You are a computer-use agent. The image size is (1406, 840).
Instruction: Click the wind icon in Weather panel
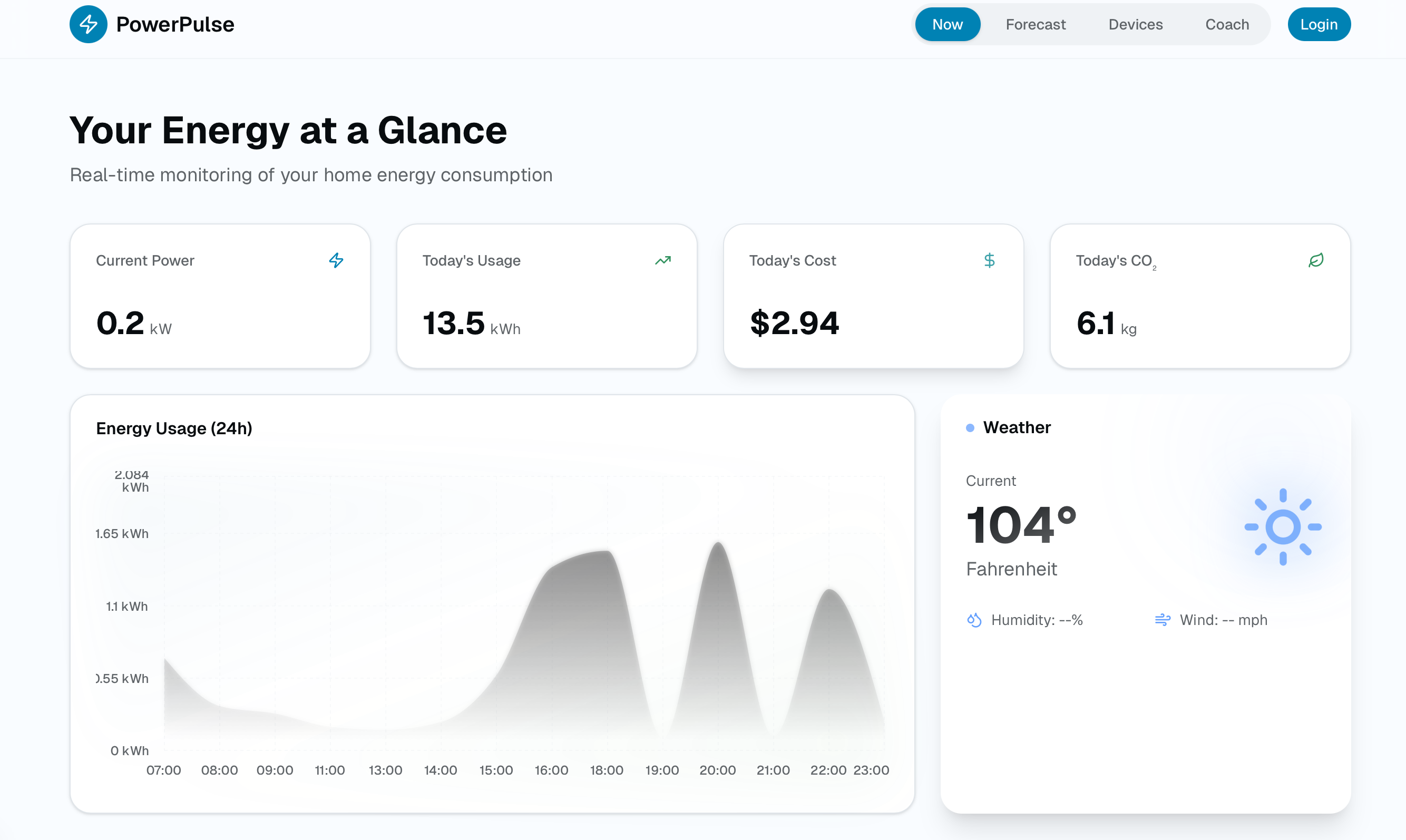tap(1162, 620)
